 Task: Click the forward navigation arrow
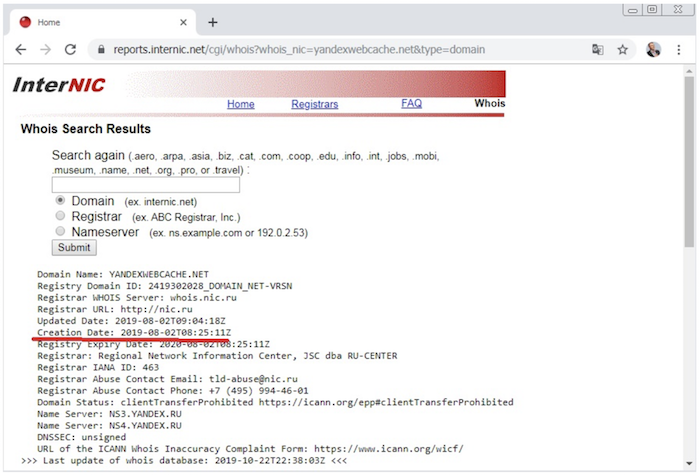point(46,50)
